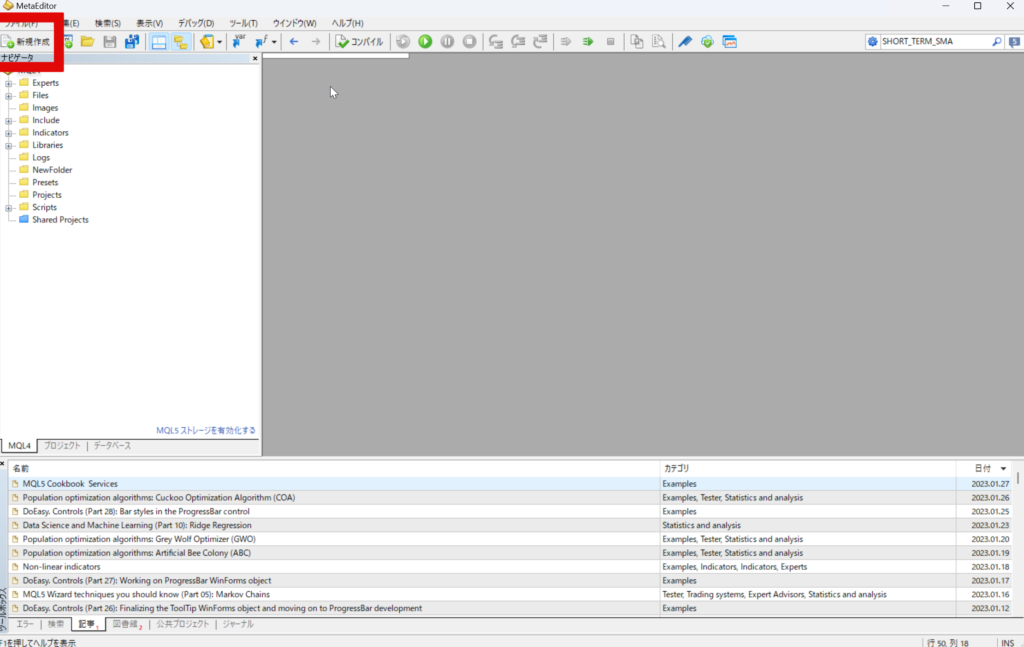This screenshot has height=647, width=1024.
Task: Open the デバッグ(D) menu
Action: click(196, 23)
